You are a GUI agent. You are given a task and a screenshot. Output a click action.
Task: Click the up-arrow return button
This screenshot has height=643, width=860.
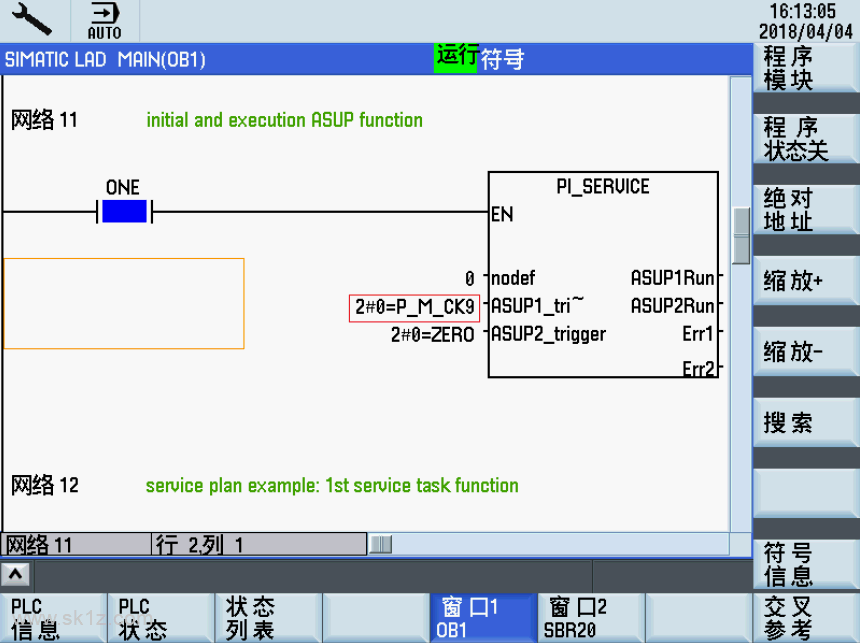[x=15, y=574]
